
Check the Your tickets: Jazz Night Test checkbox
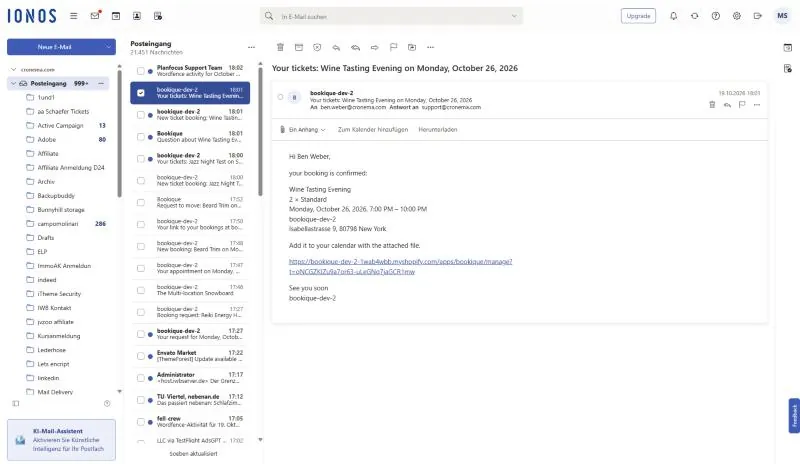pos(141,159)
